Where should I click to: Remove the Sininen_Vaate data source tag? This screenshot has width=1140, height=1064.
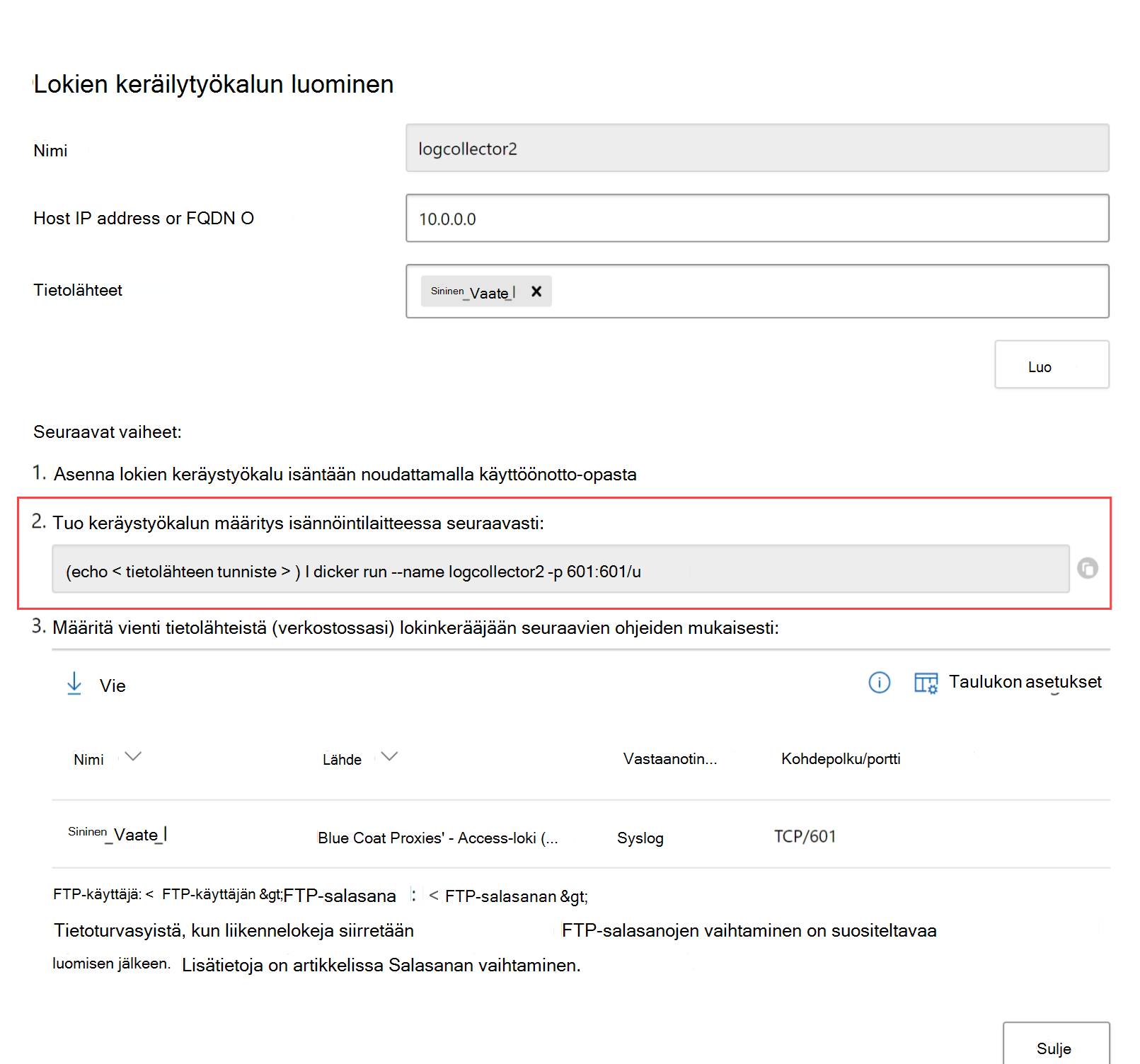(x=536, y=291)
